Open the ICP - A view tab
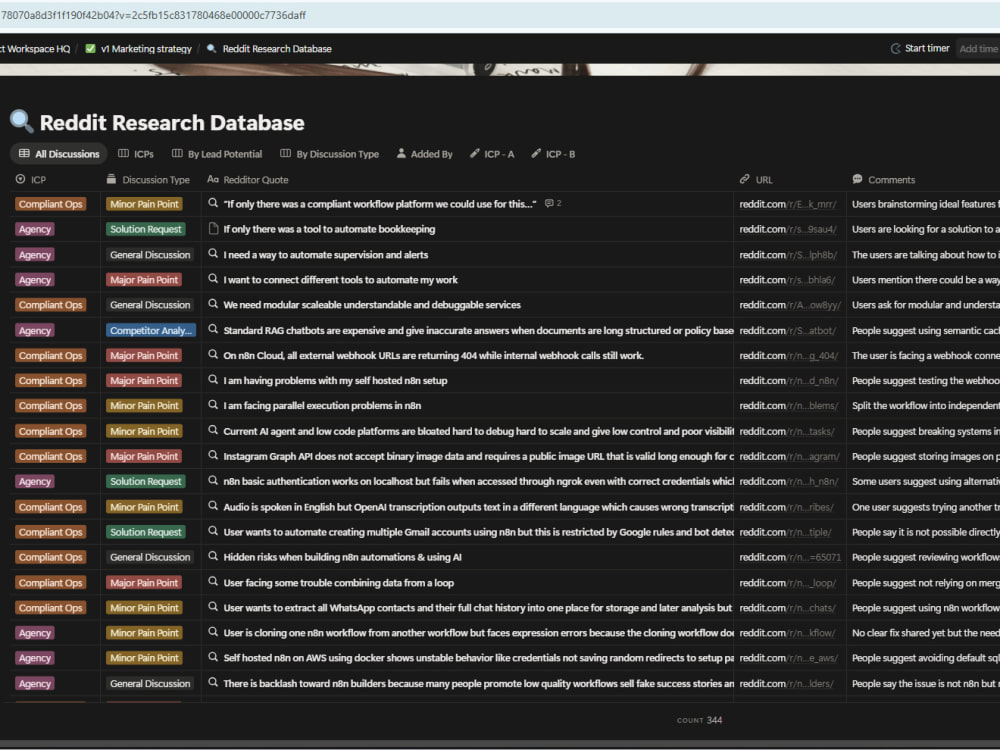This screenshot has width=1000, height=750. [492, 154]
